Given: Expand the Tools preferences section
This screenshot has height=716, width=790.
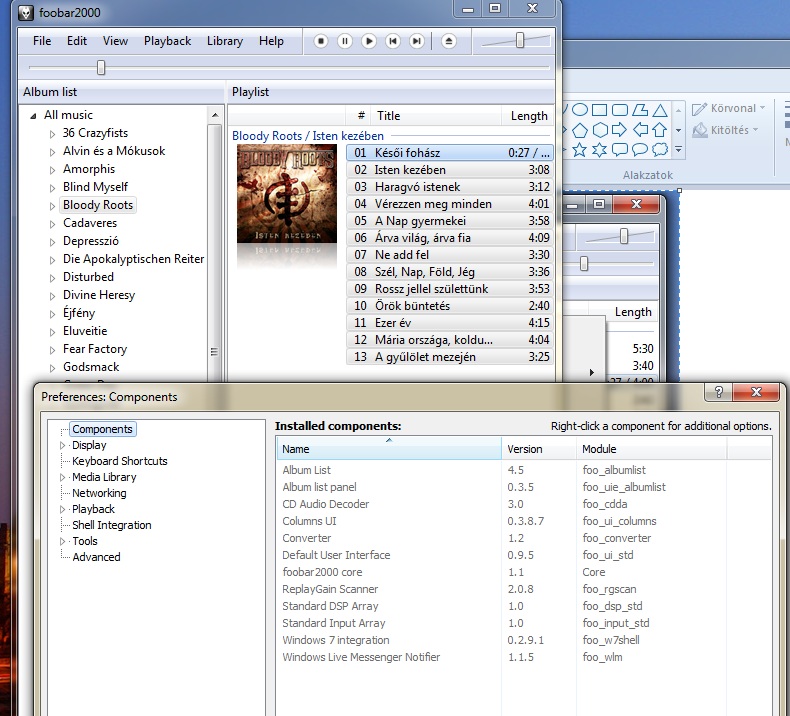Looking at the screenshot, I should (62, 541).
